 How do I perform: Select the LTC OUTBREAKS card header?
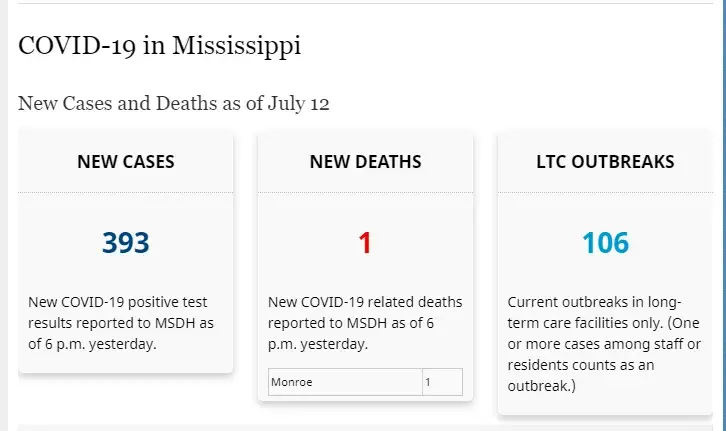click(x=605, y=161)
